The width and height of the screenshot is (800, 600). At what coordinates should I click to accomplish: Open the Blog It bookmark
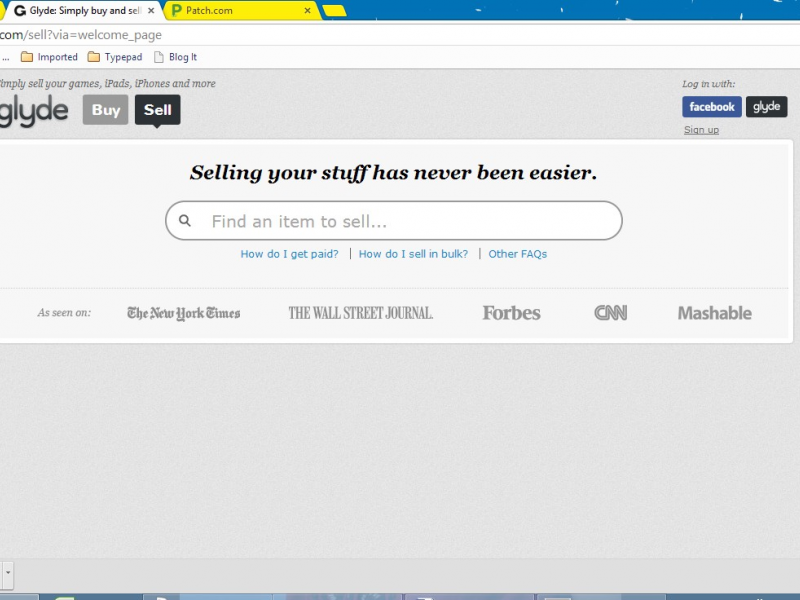tap(176, 57)
